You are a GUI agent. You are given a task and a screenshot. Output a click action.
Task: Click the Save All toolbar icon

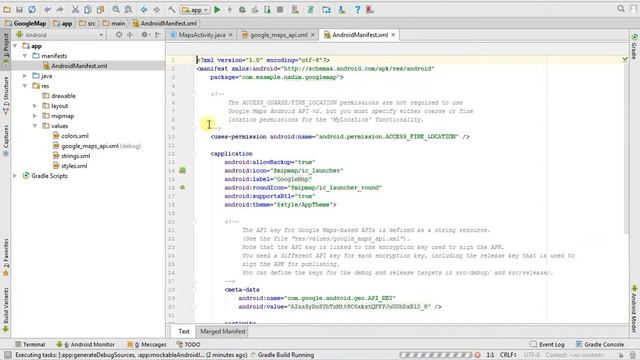[x=19, y=9]
